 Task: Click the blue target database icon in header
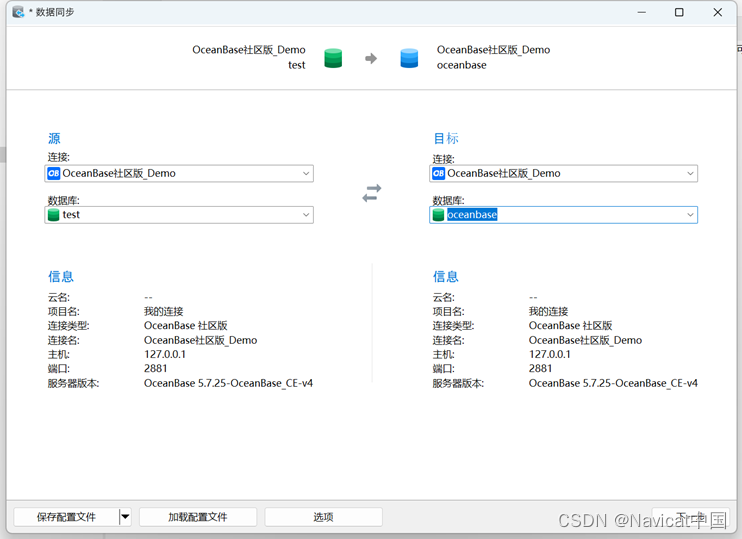click(x=409, y=58)
